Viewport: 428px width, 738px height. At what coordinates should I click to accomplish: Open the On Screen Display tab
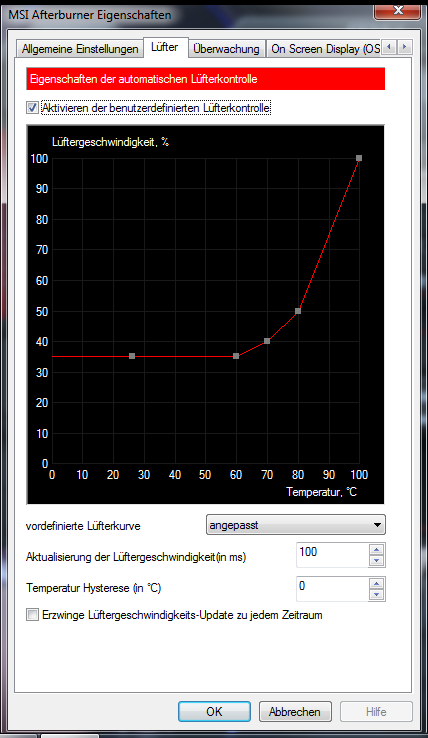(x=325, y=49)
